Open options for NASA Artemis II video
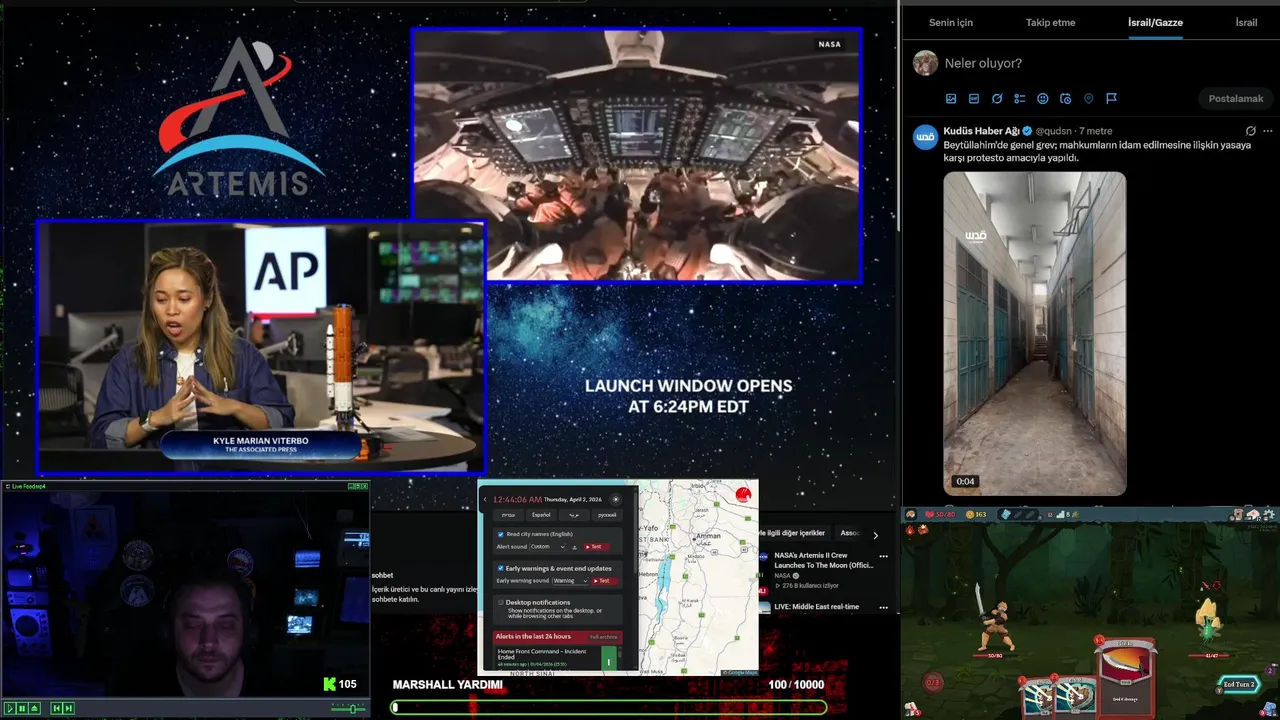 point(883,556)
